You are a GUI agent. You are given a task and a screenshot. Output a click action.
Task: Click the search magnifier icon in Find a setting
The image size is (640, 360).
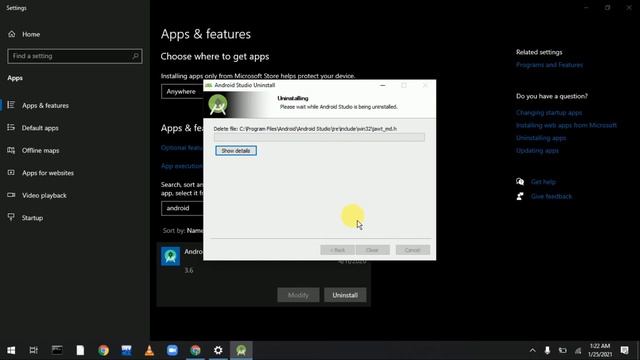coord(135,56)
